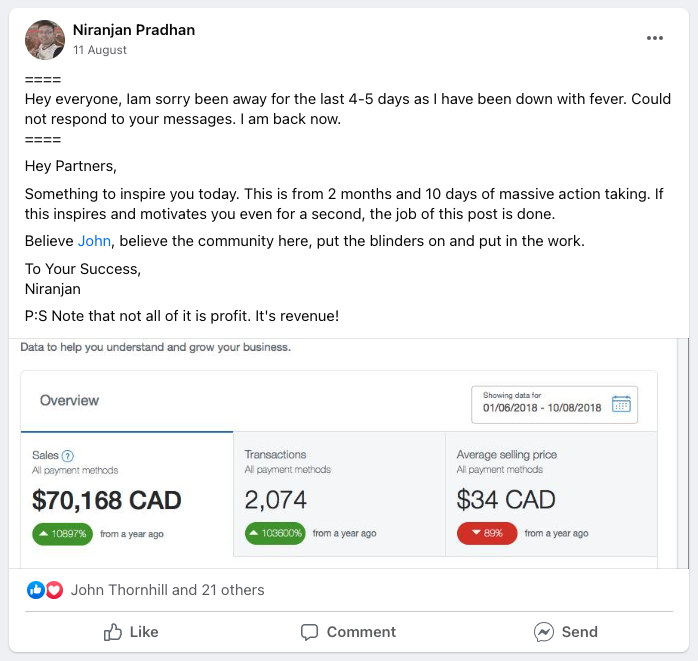Select the Transactions overview tab
Screen dimensions: 698x661
(x=339, y=494)
